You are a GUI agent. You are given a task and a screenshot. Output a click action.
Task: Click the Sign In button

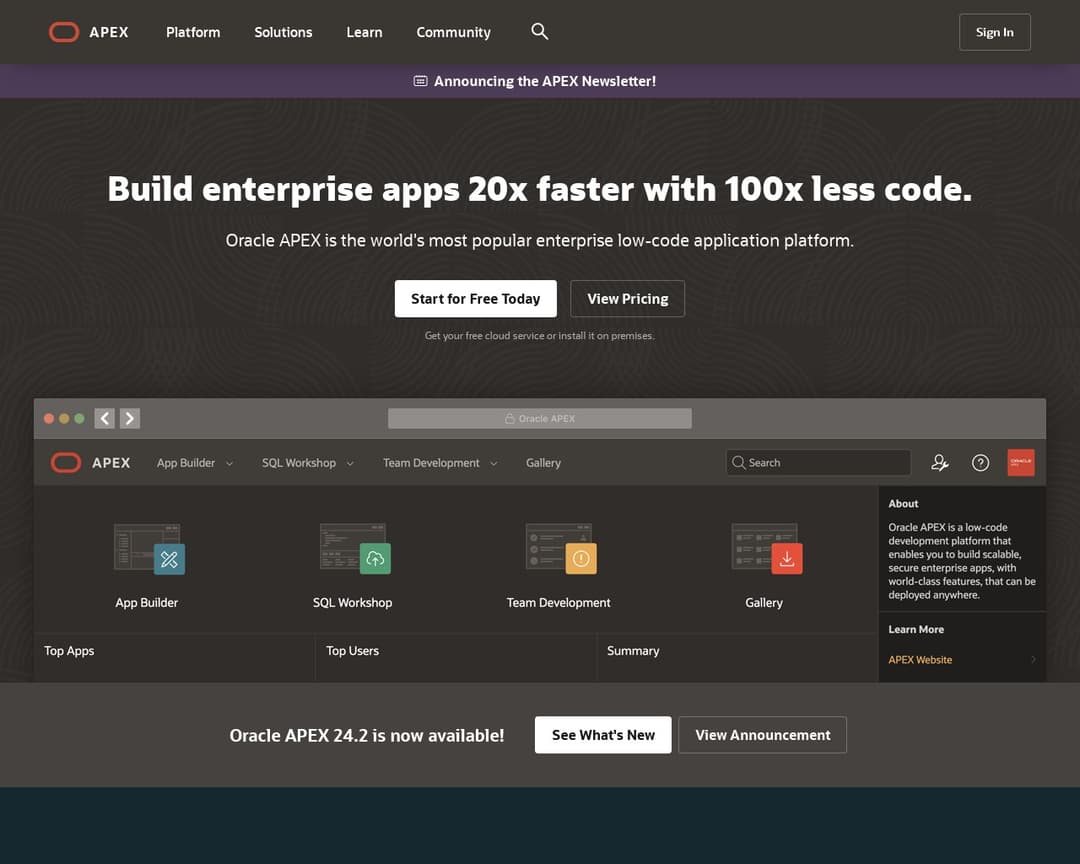coord(995,32)
